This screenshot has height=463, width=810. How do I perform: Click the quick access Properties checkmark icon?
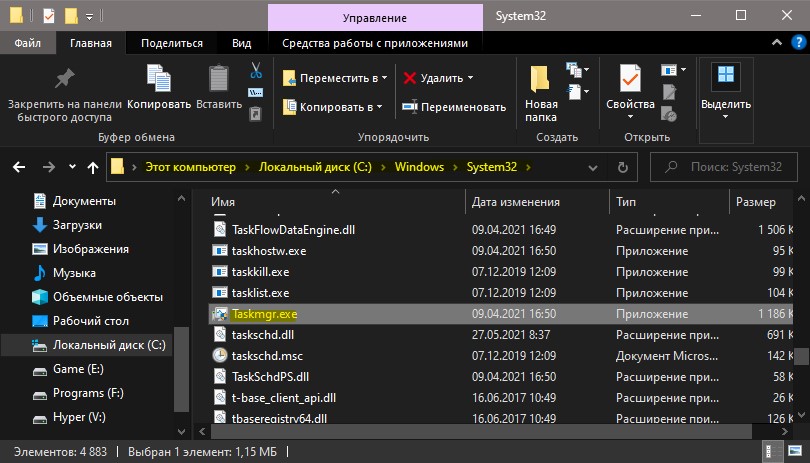click(x=49, y=16)
